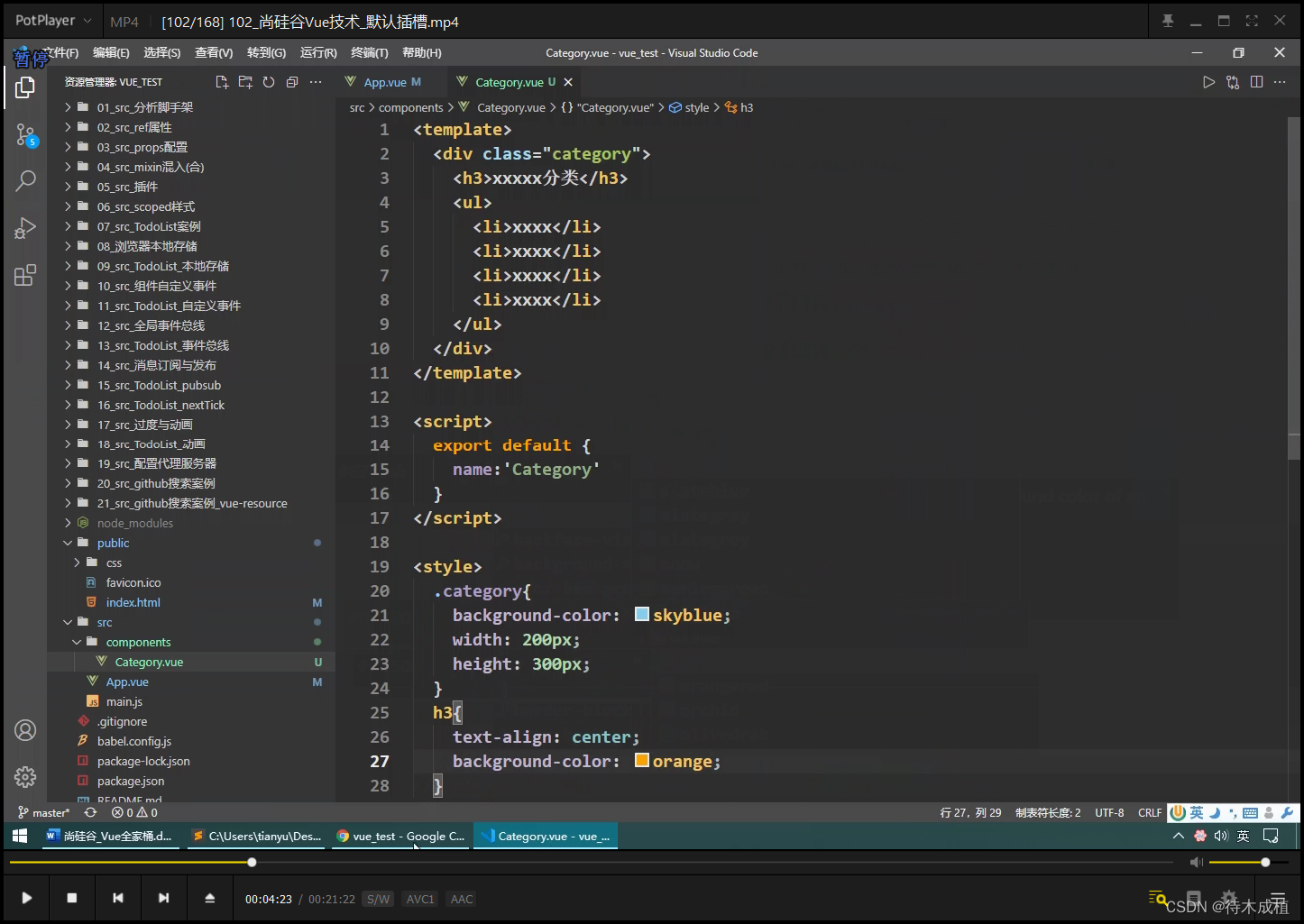Viewport: 1304px width, 924px height.
Task: Open the 查看(V) menu
Action: click(214, 53)
